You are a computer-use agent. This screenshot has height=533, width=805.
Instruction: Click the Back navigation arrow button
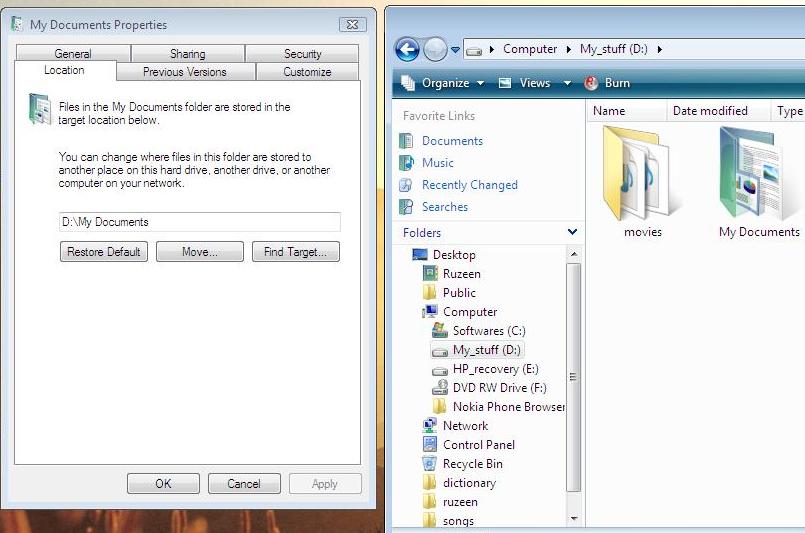coord(407,49)
